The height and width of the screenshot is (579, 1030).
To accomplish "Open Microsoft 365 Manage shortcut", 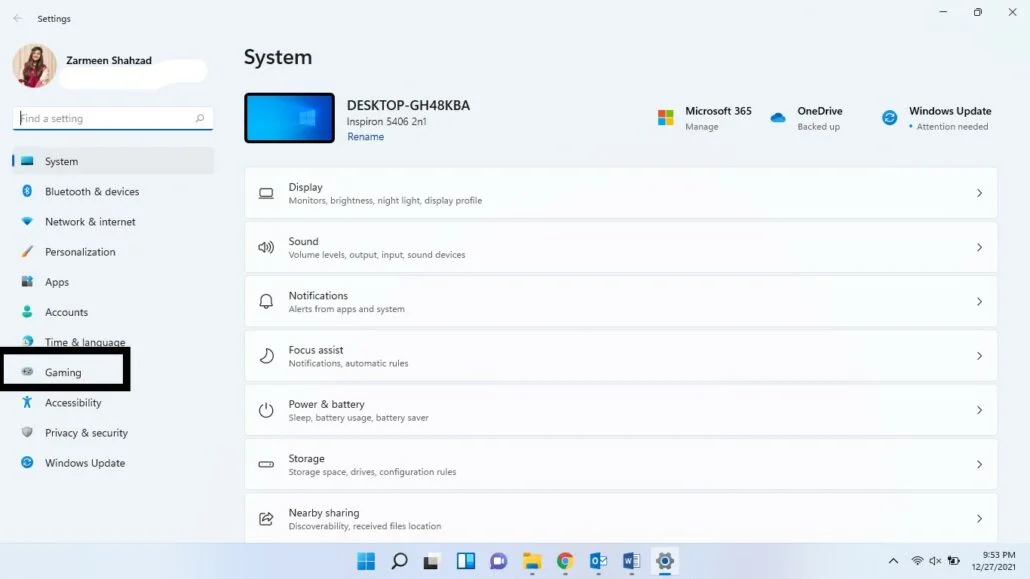I will click(x=704, y=118).
